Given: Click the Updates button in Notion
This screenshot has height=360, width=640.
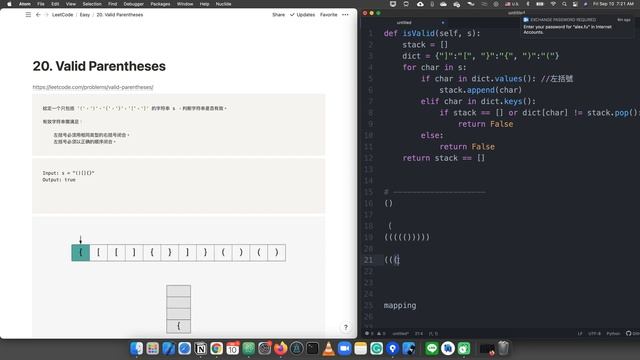Looking at the screenshot, I should [302, 15].
